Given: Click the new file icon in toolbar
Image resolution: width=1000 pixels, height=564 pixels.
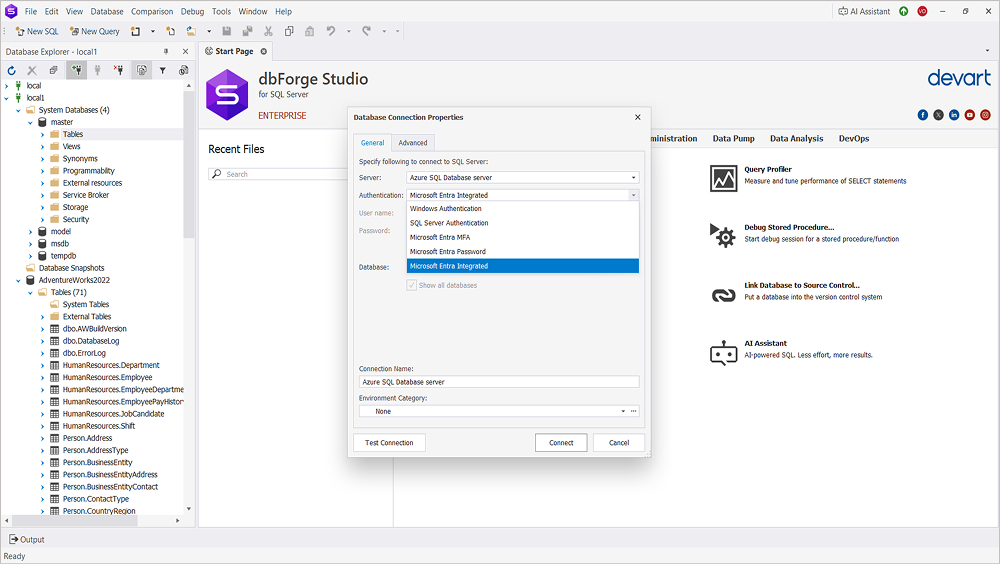Looking at the screenshot, I should (x=170, y=31).
